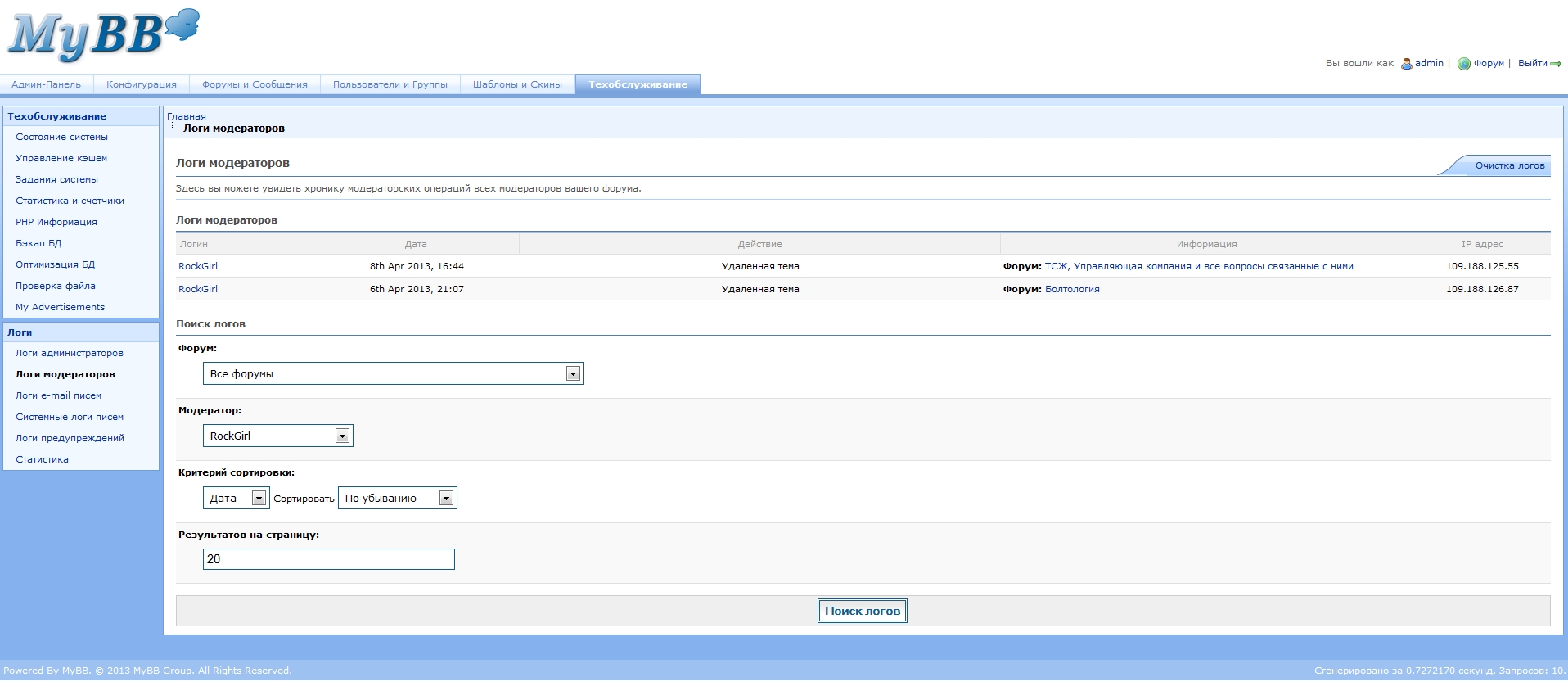Image resolution: width=1568 pixels, height=682 pixels.
Task: Expand the По убыванию sort order dropdown
Action: pyautogui.click(x=398, y=498)
